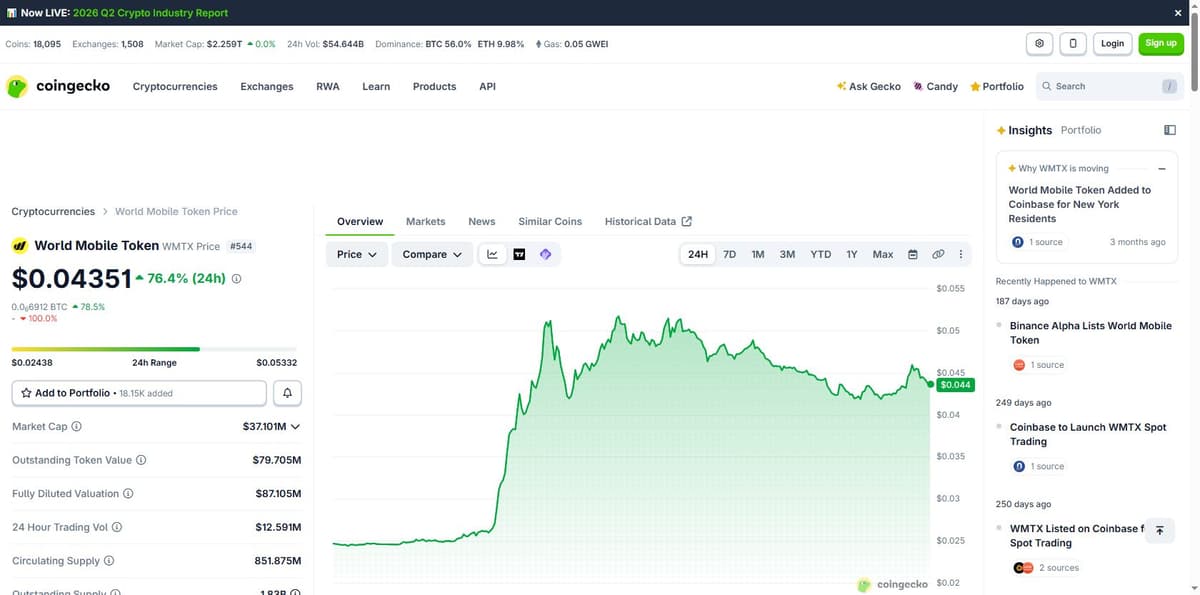Show the 24 Hour Trading Vol info icon
Screen dimensions: 1200x595
click(117, 527)
